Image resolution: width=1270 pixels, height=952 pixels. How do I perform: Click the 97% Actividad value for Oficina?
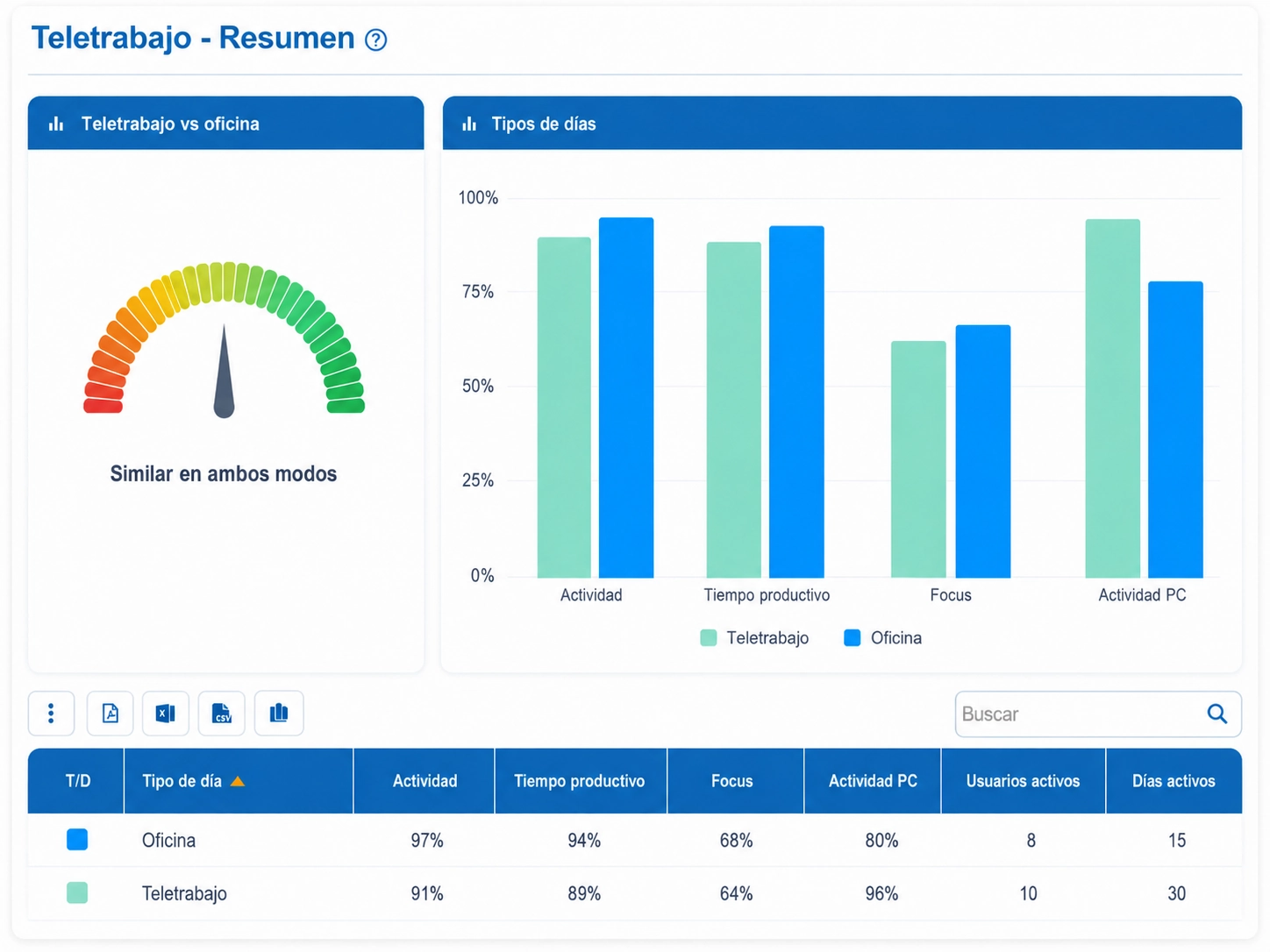pos(427,841)
